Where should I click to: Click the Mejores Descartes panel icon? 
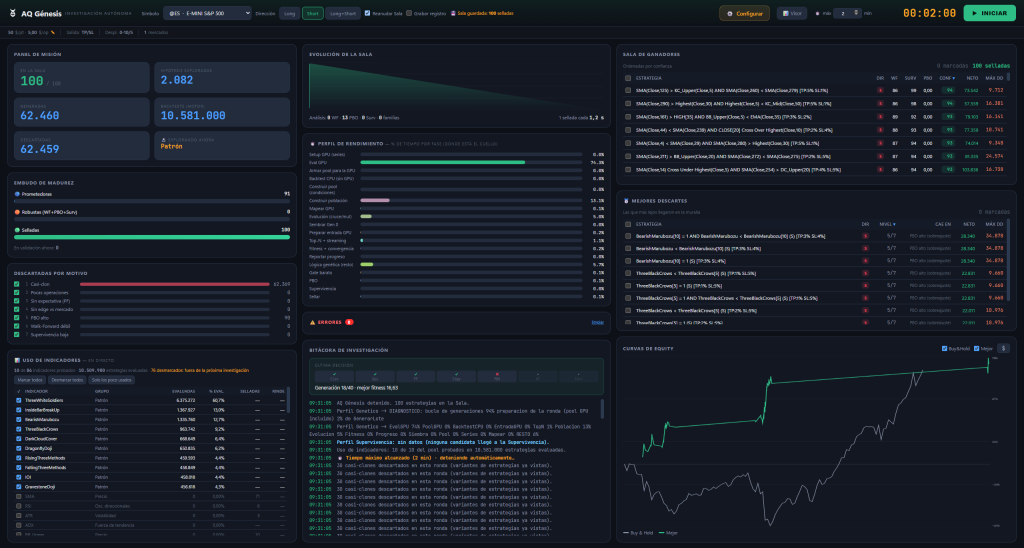626,201
